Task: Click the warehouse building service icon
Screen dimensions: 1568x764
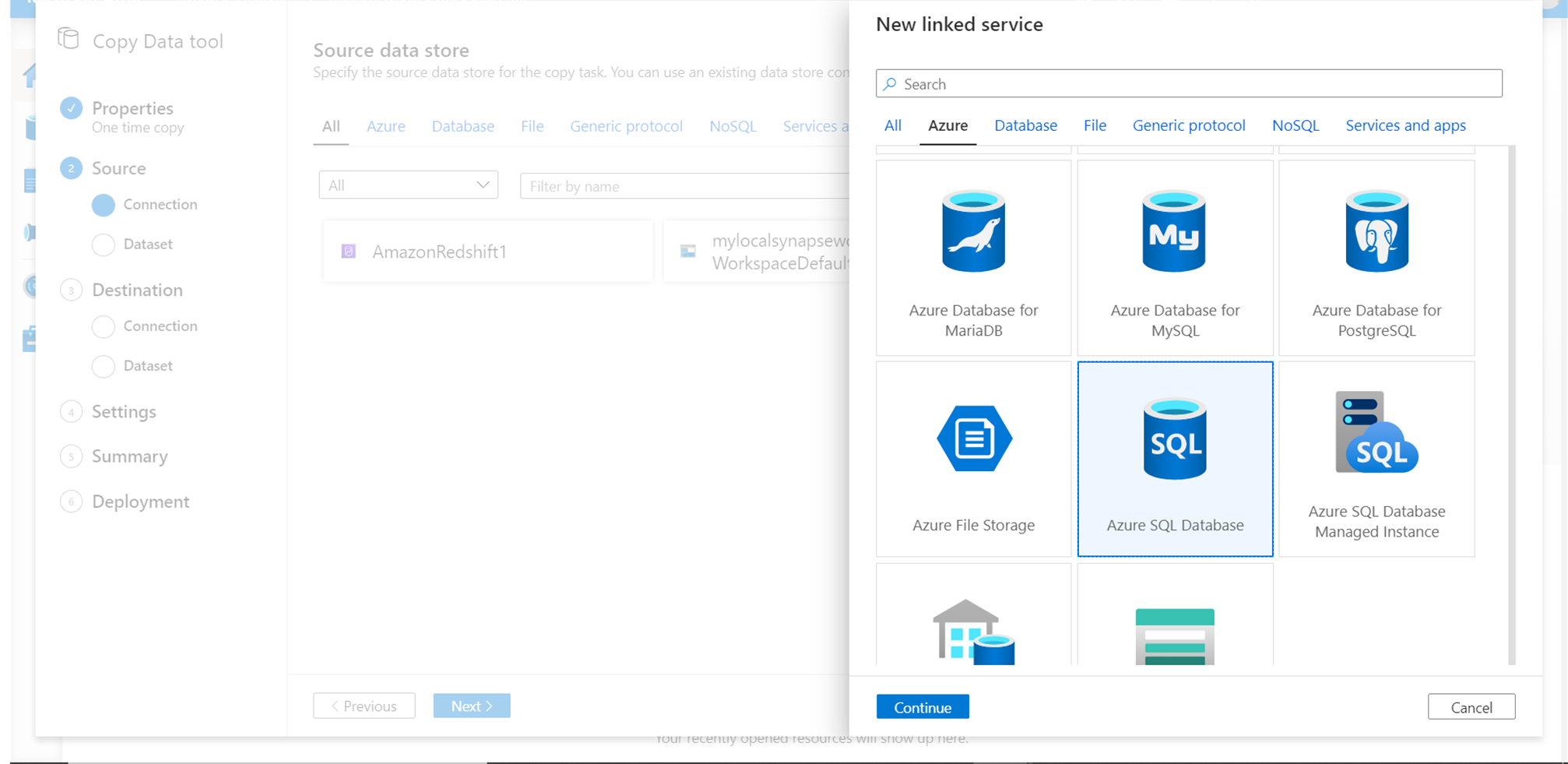Action: [x=973, y=632]
